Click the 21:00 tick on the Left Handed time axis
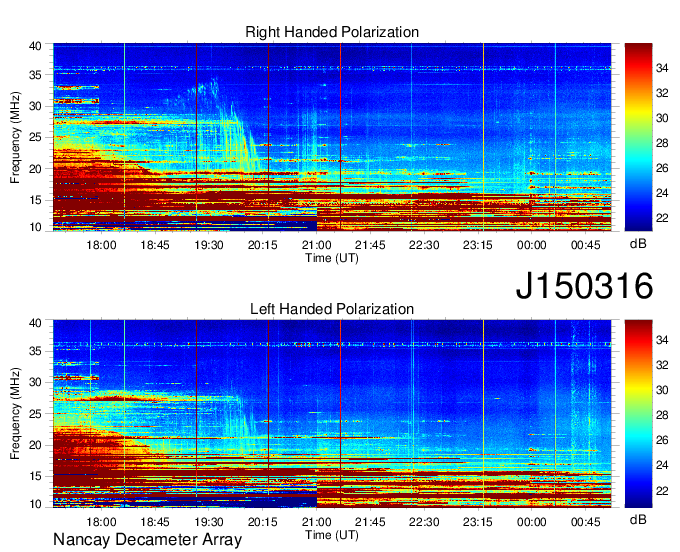Screen dimensions: 680x552 [x=317, y=522]
